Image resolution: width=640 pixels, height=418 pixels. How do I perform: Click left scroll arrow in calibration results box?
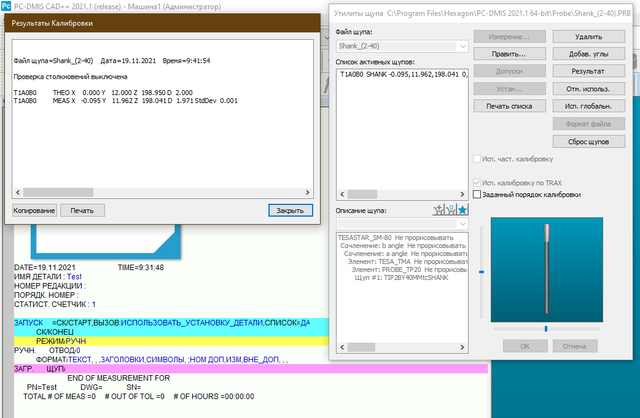[18, 192]
